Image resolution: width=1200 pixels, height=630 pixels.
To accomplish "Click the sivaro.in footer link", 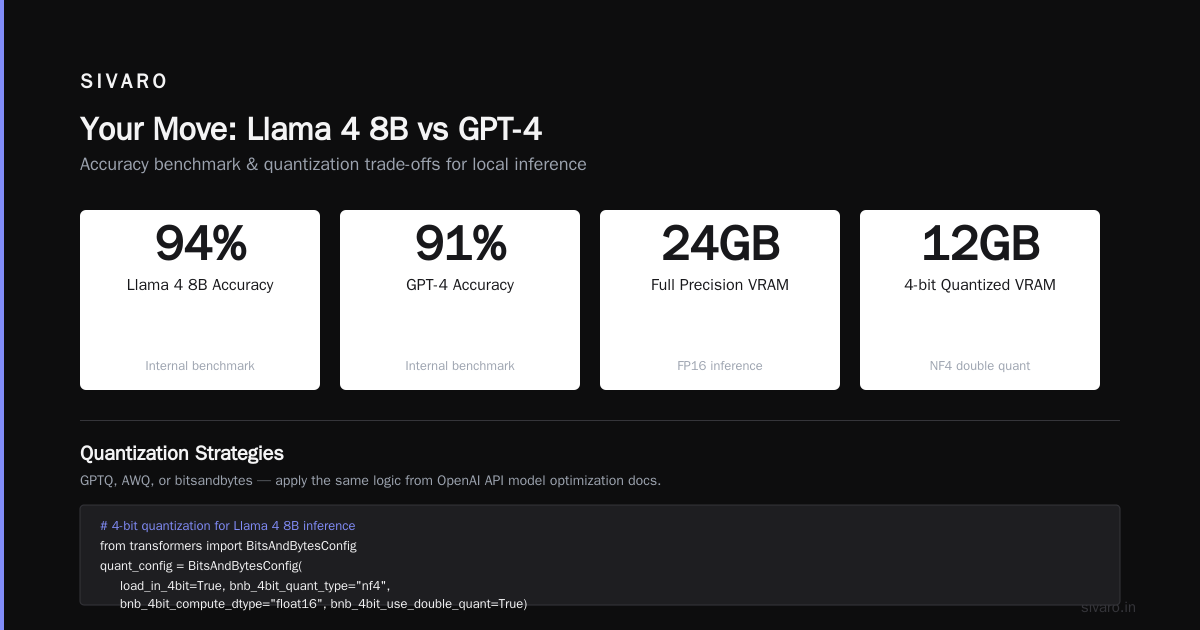I will 1108,607.
